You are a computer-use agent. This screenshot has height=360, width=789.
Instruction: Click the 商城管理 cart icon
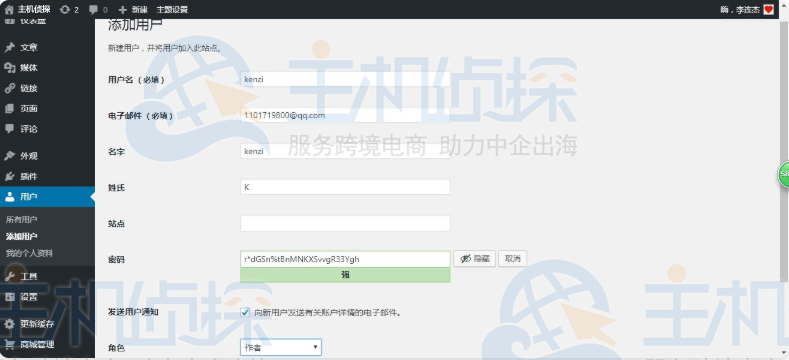click(x=10, y=344)
